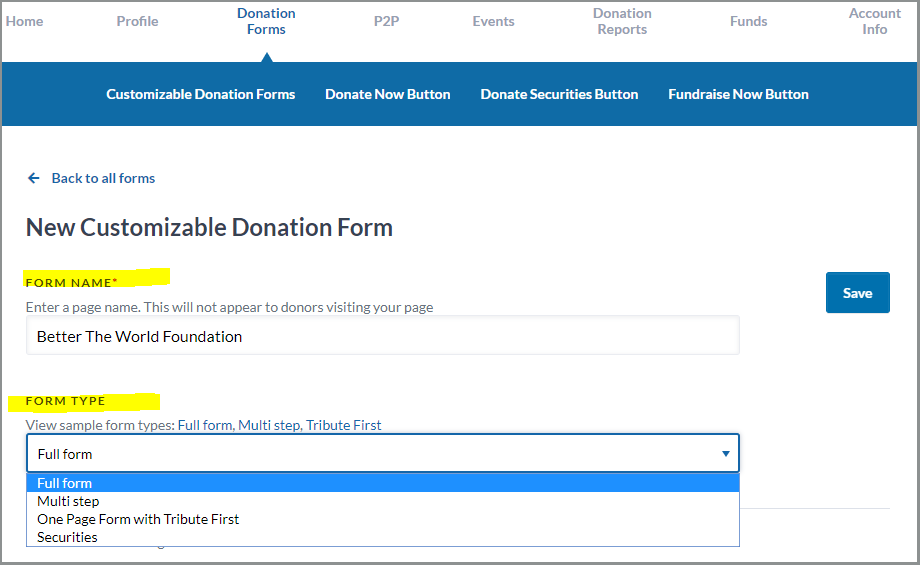Open Customizable Donation Forms submenu
Viewport: 920px width, 568px height.
point(201,94)
